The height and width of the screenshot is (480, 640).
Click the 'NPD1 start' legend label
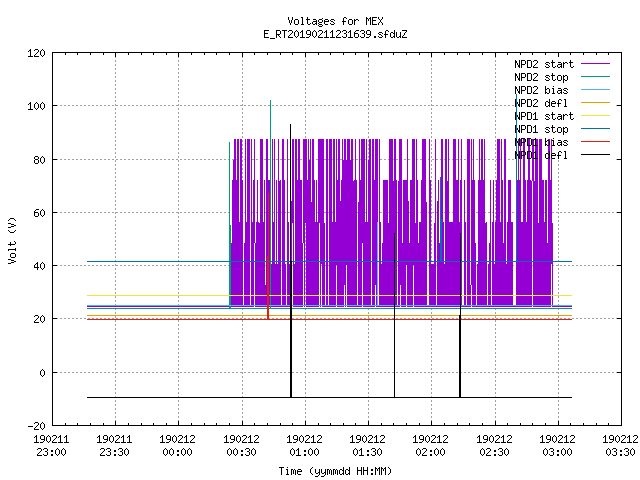coord(544,116)
